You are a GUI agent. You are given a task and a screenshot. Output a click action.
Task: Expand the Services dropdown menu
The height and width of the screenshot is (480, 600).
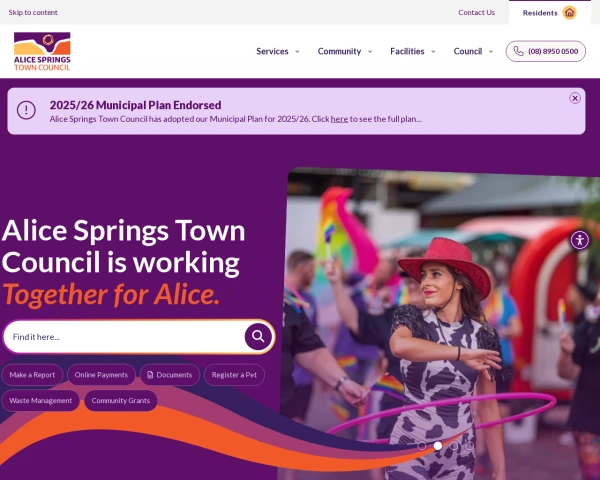pyautogui.click(x=278, y=51)
